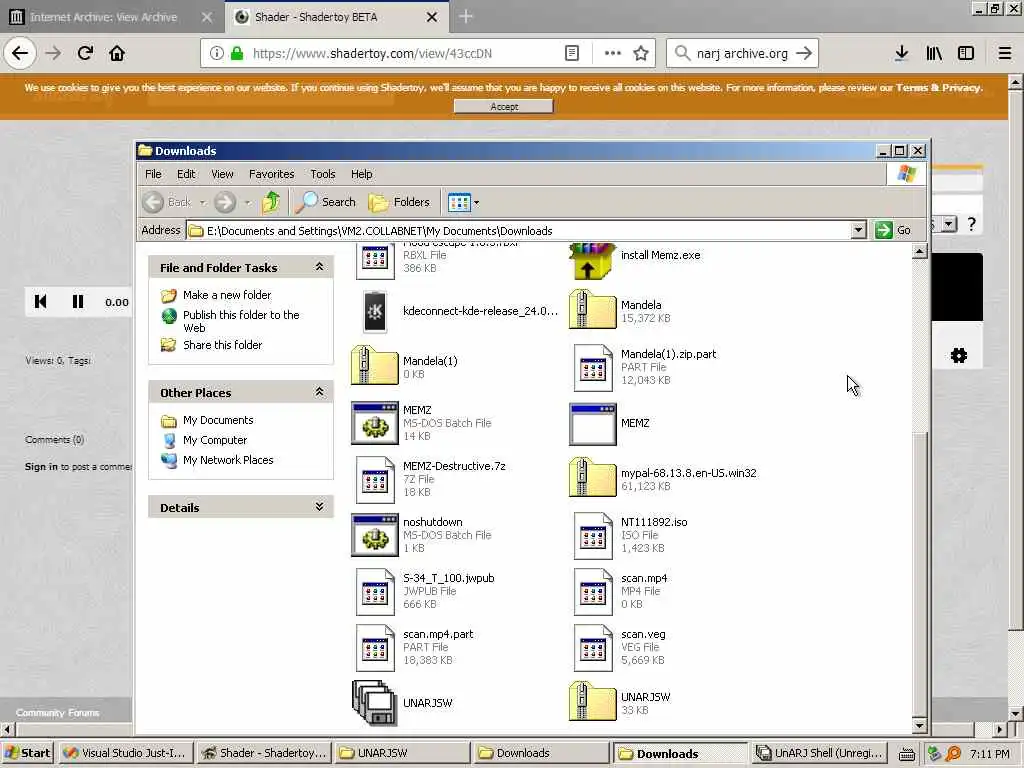Open the Help menu
The height and width of the screenshot is (768, 1024).
361,174
